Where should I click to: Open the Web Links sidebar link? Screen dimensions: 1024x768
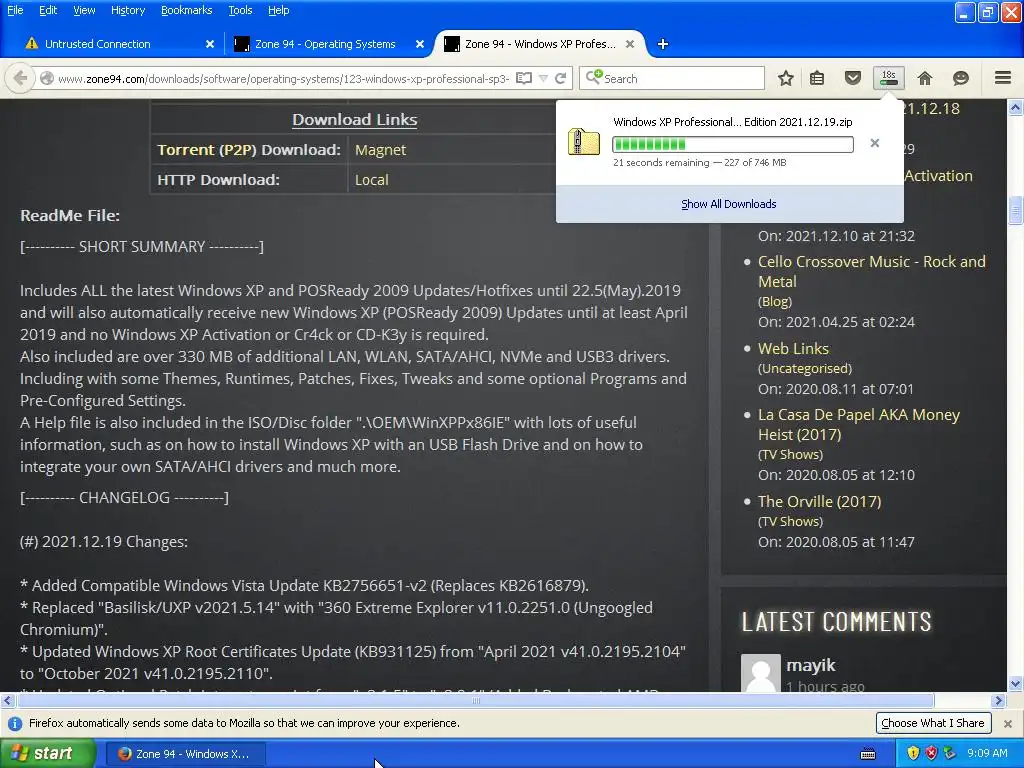[x=793, y=349]
